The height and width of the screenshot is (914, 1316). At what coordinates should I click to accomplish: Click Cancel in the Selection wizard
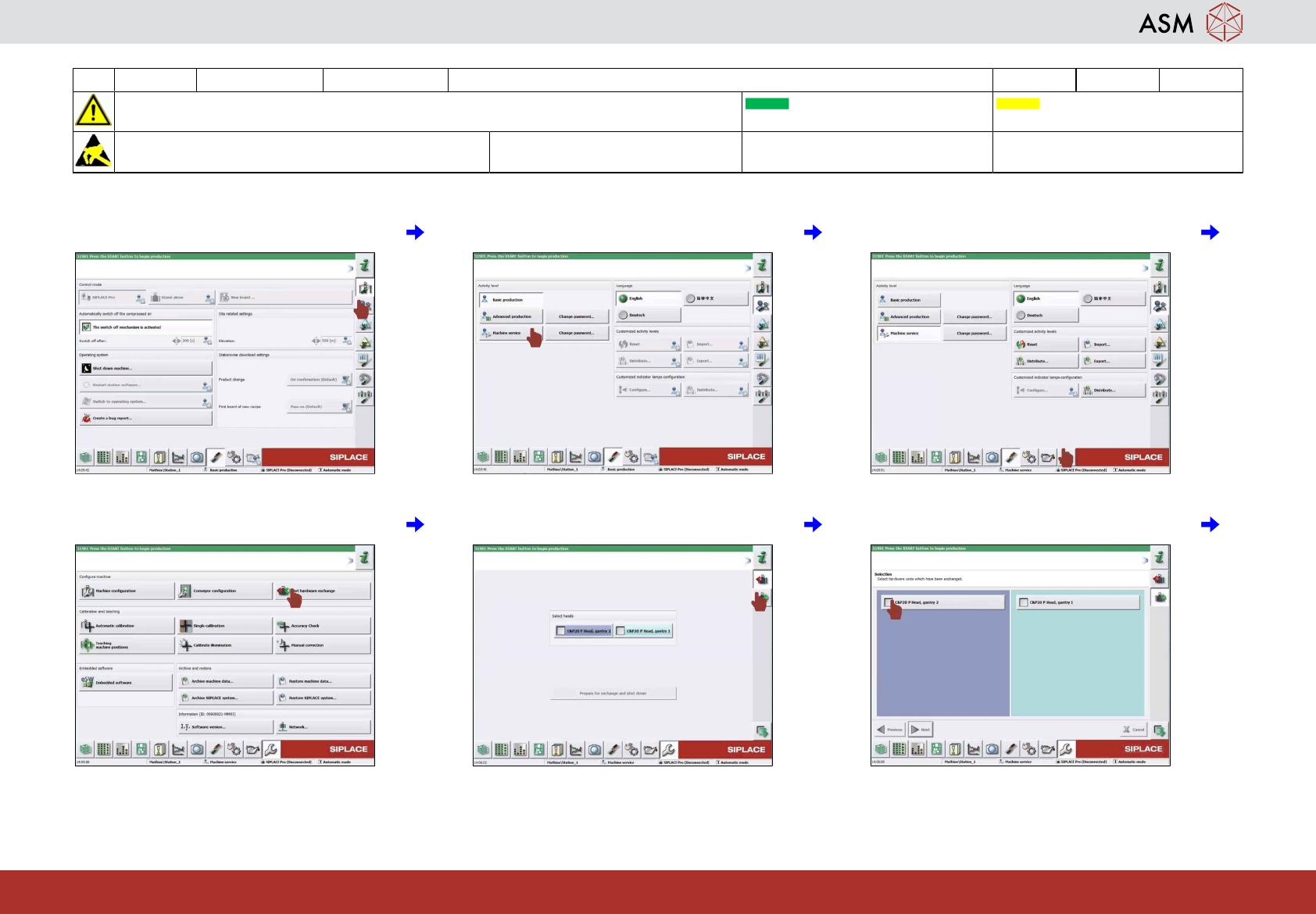tap(1134, 730)
